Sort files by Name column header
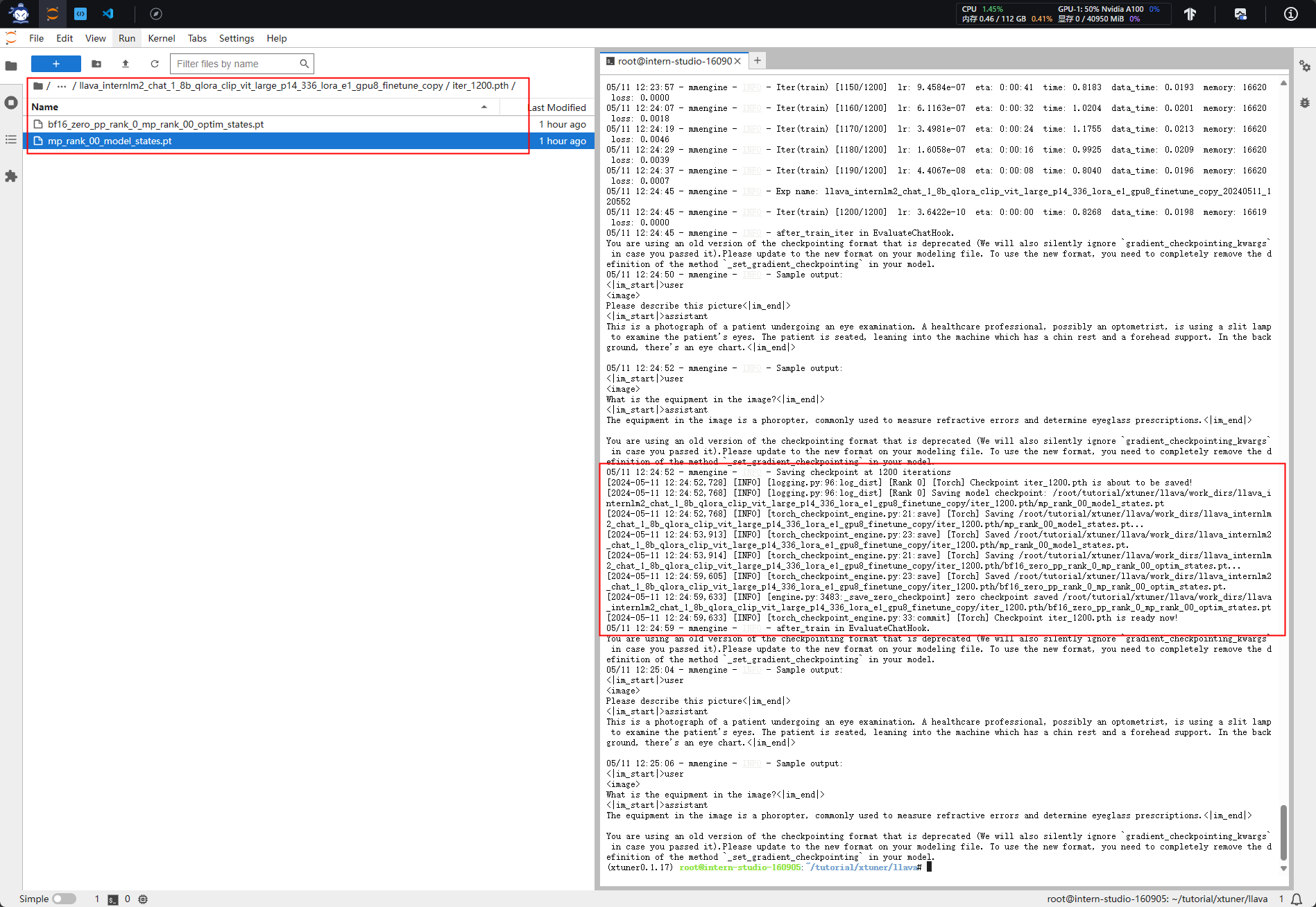The width and height of the screenshot is (1316, 907). pos(260,107)
